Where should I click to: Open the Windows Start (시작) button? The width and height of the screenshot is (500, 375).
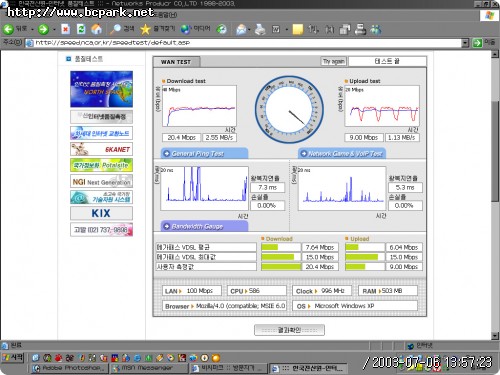coord(13,358)
